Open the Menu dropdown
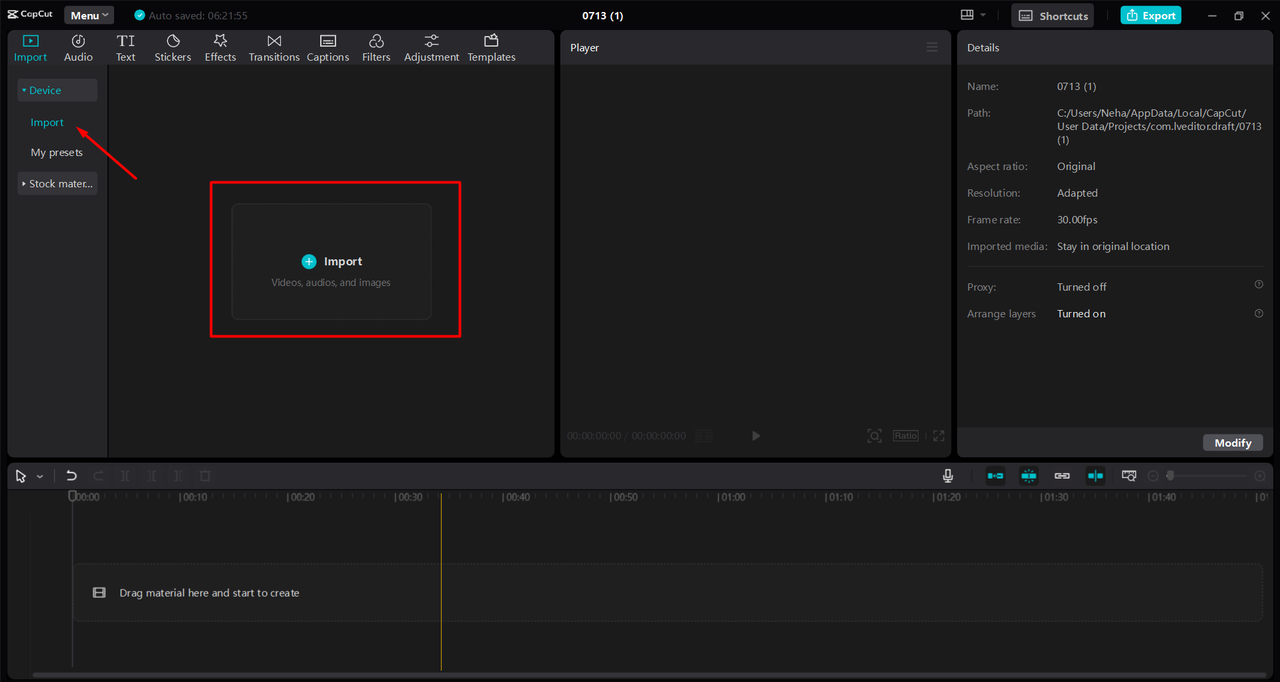This screenshot has height=682, width=1280. click(89, 15)
